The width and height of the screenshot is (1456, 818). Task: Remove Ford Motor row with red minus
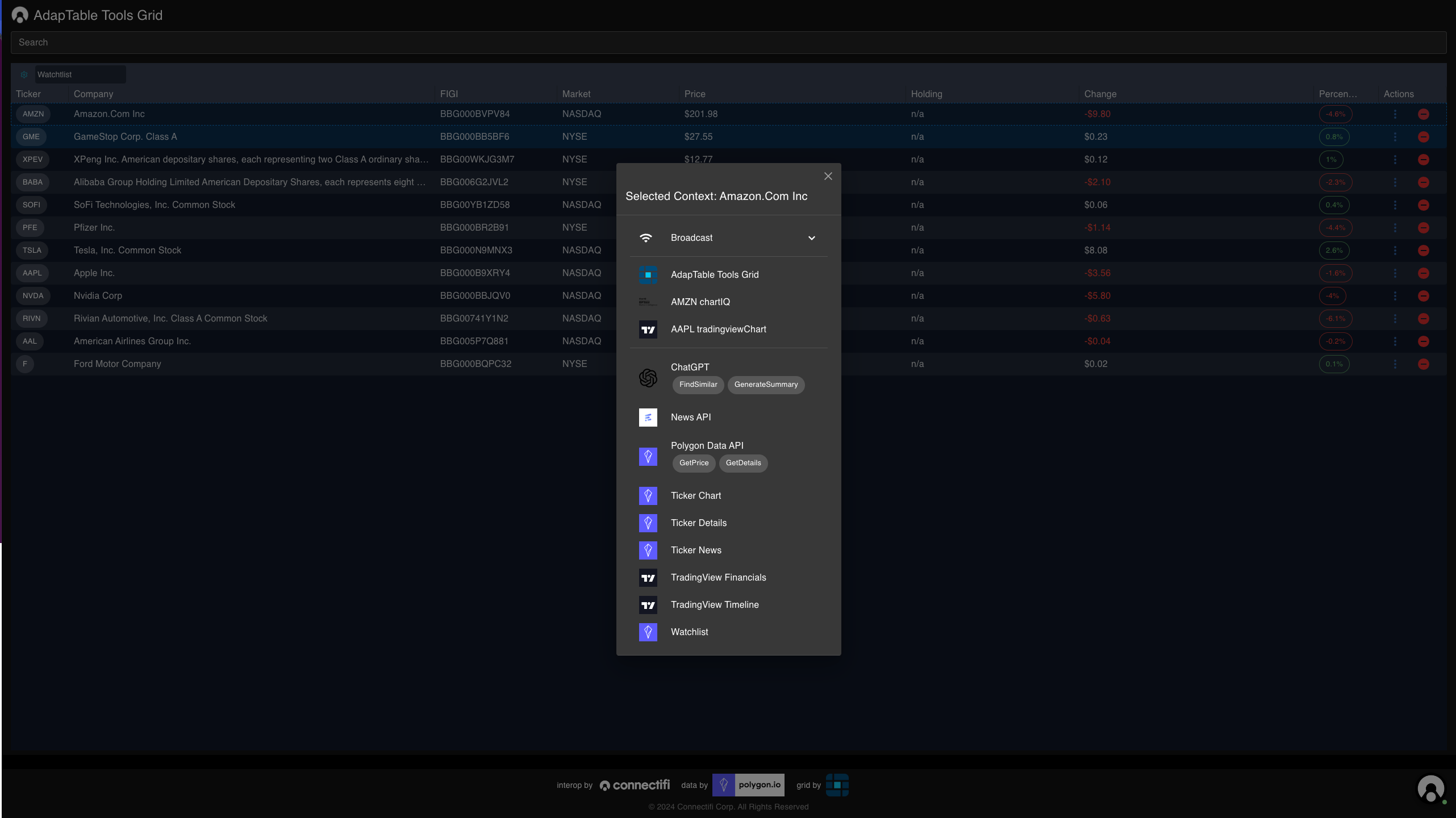pyautogui.click(x=1424, y=364)
